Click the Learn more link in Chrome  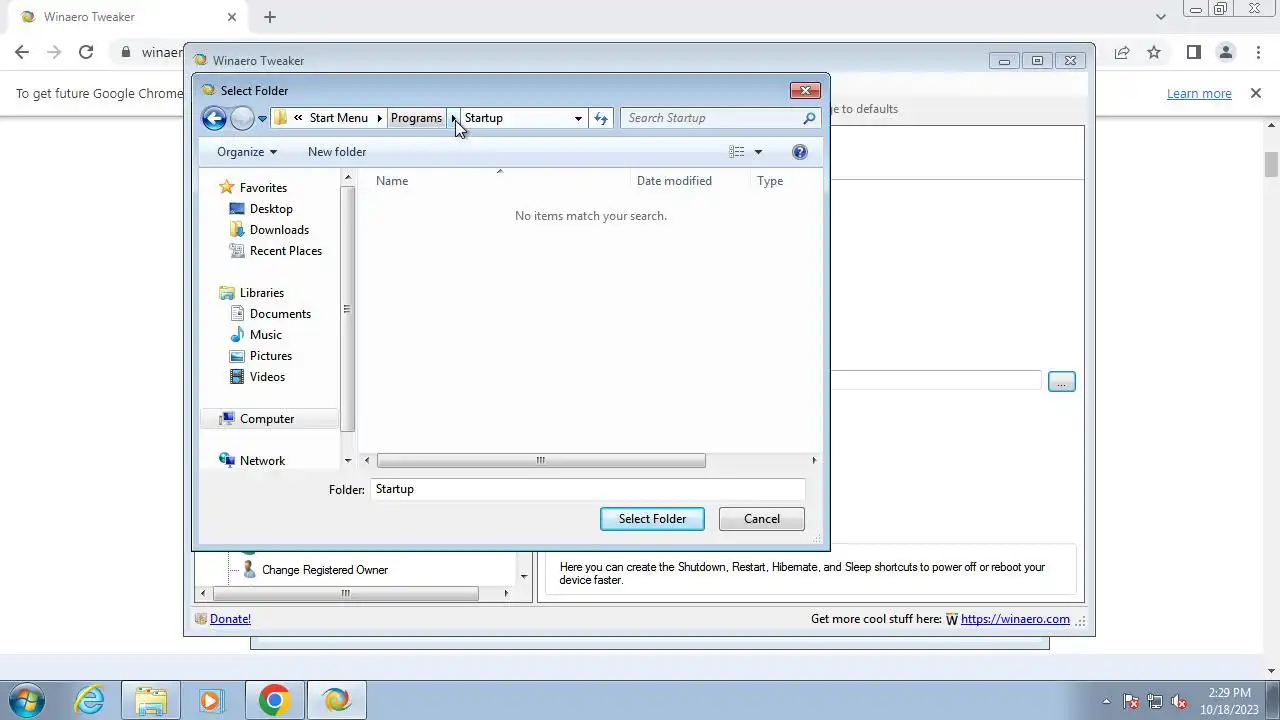pos(1199,94)
